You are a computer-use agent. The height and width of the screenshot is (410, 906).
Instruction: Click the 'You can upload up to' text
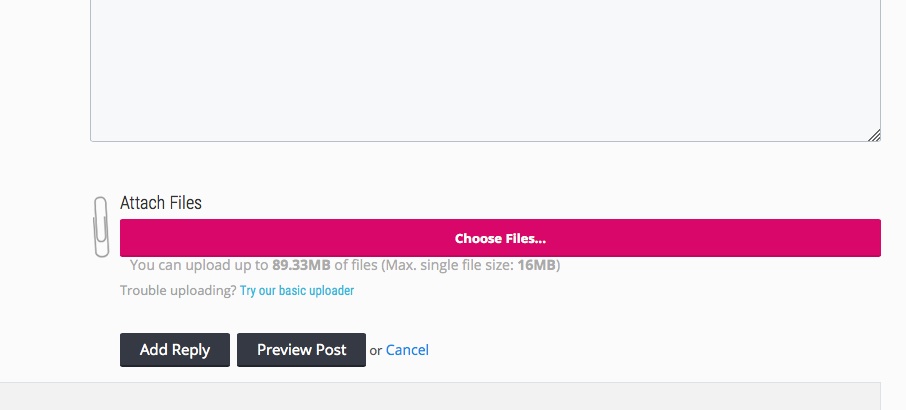click(x=199, y=265)
